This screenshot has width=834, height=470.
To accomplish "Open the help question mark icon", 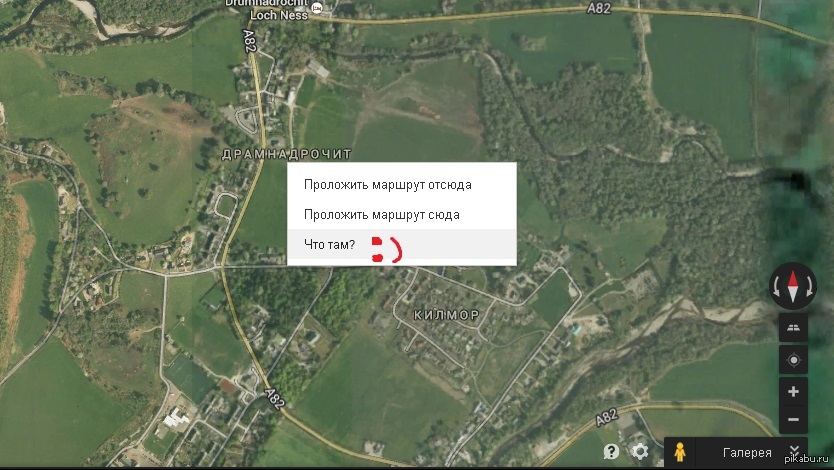I will pyautogui.click(x=611, y=452).
